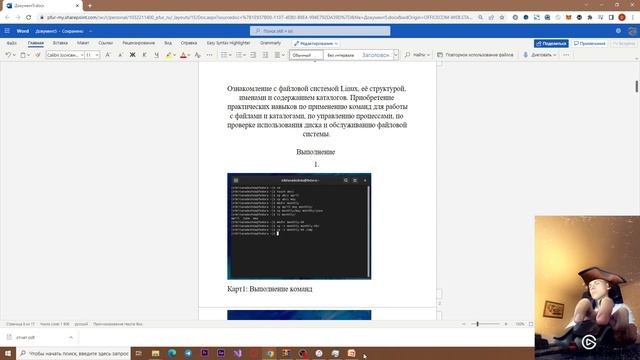Click zoom in plus button
640x360 pixels.
pos(506,324)
